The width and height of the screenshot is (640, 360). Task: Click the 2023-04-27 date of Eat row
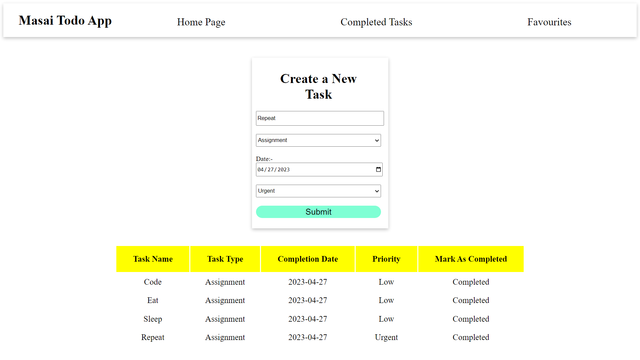click(308, 300)
